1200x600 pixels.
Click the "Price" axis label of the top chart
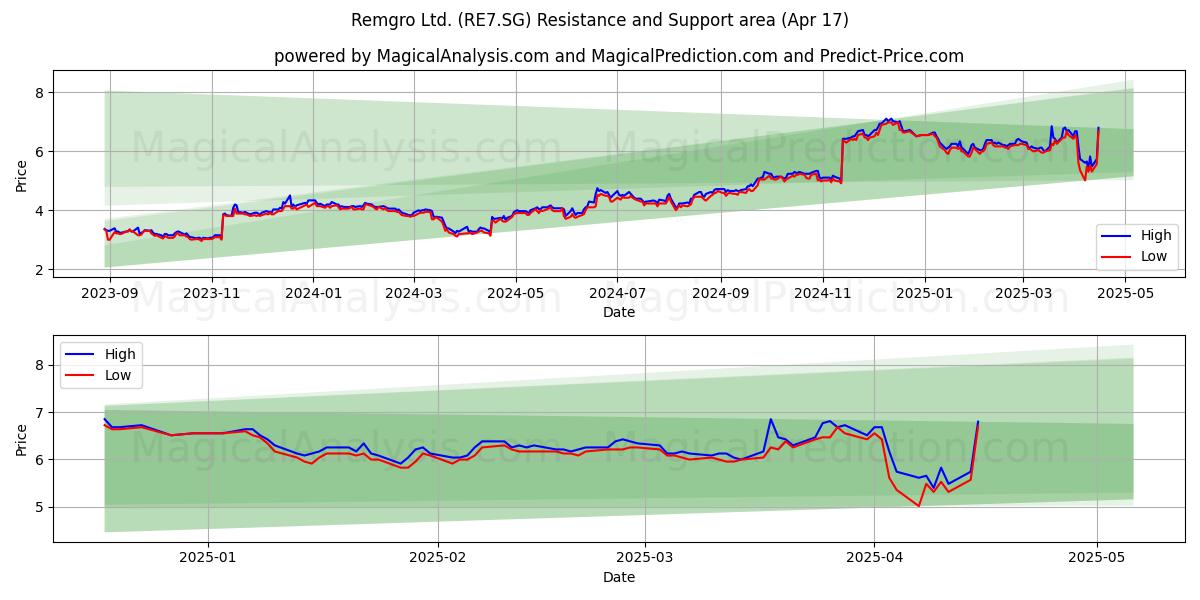22,174
